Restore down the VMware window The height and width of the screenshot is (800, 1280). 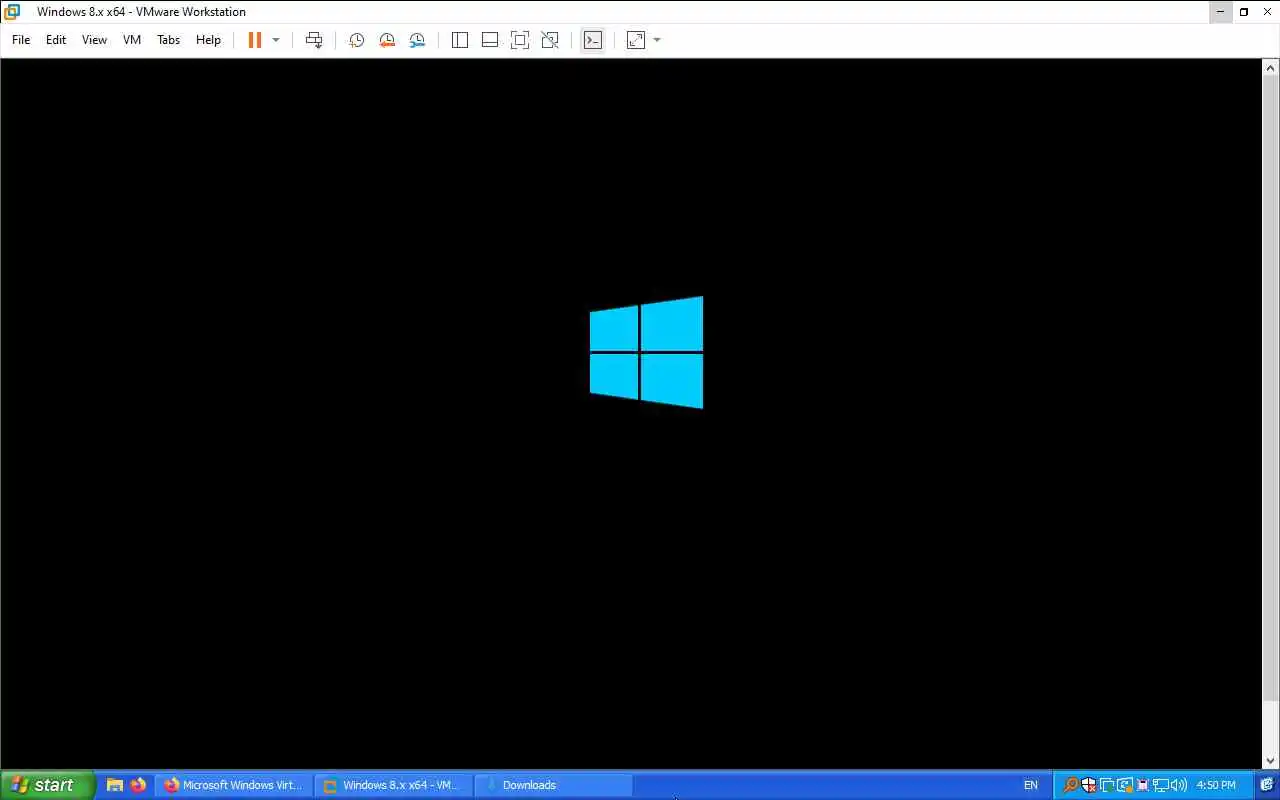click(1244, 12)
